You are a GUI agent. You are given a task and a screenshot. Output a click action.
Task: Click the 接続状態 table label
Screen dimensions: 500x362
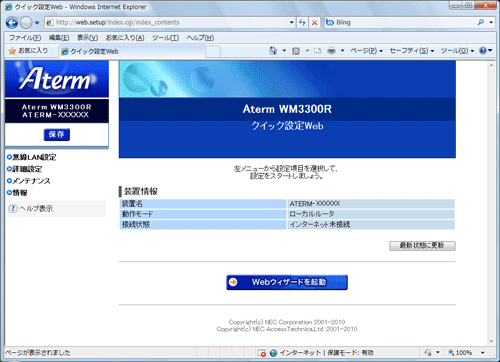[136, 225]
